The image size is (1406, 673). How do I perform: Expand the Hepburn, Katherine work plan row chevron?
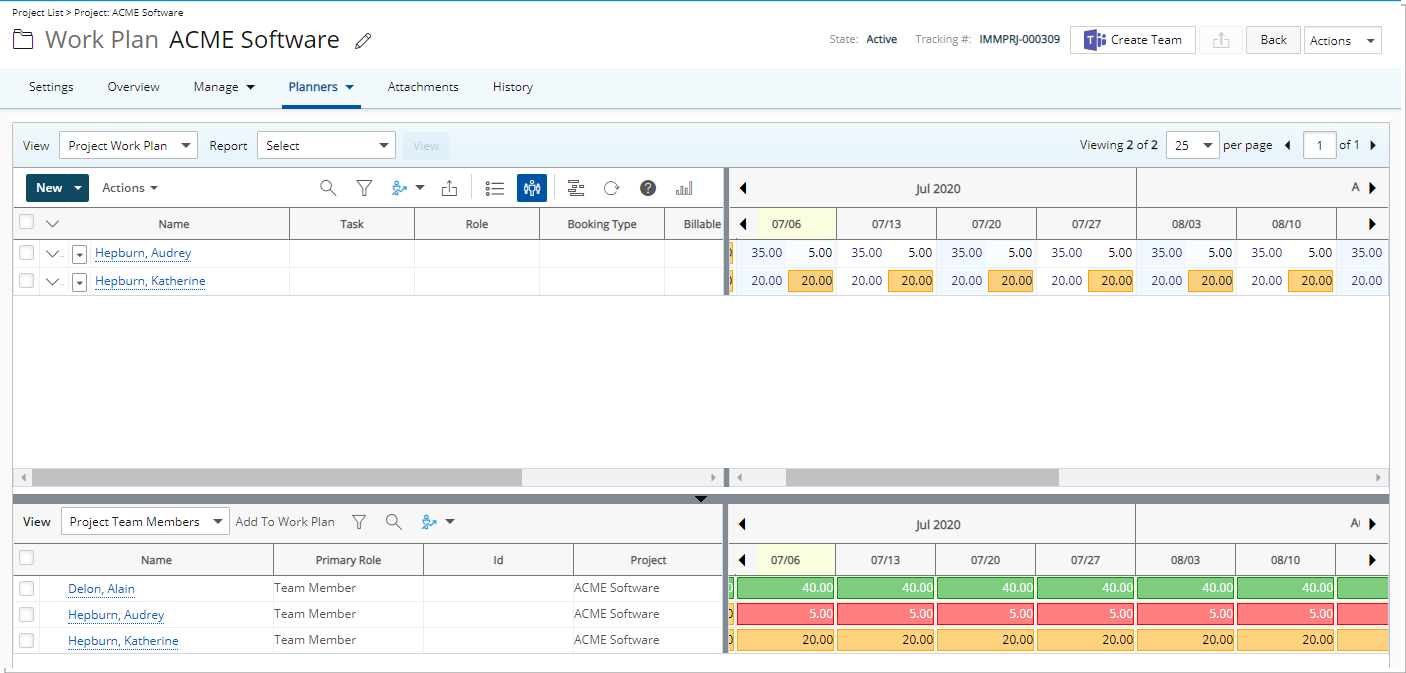(x=53, y=282)
